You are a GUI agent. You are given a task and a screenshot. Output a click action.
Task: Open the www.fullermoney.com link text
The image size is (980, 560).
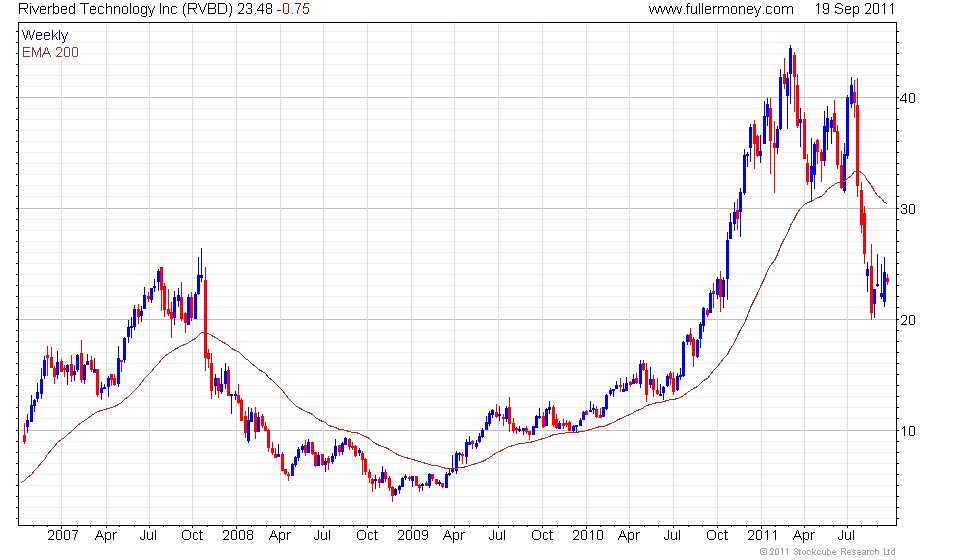(721, 9)
